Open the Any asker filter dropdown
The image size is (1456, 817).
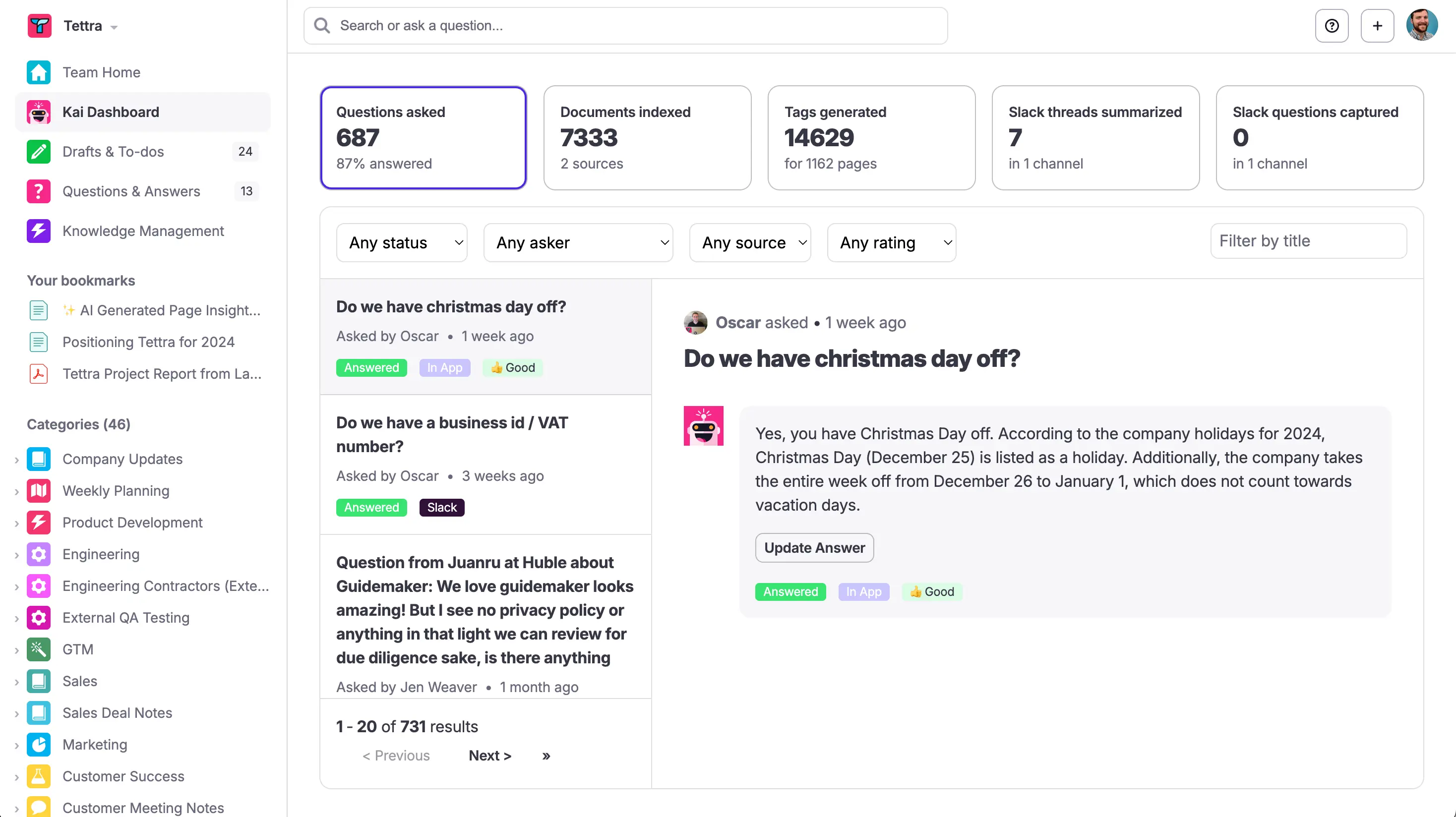point(578,243)
